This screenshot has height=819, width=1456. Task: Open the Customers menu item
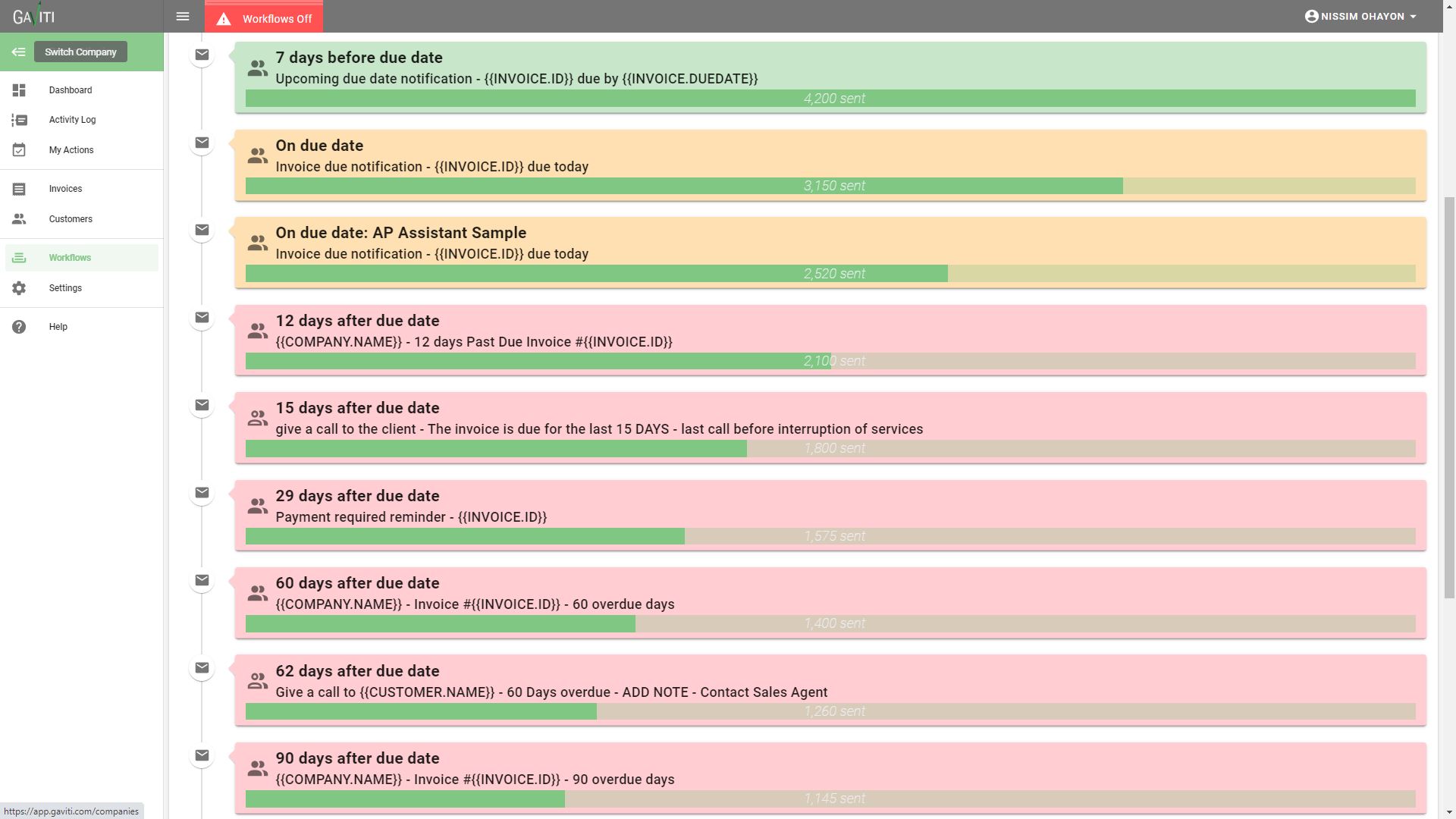(x=71, y=219)
